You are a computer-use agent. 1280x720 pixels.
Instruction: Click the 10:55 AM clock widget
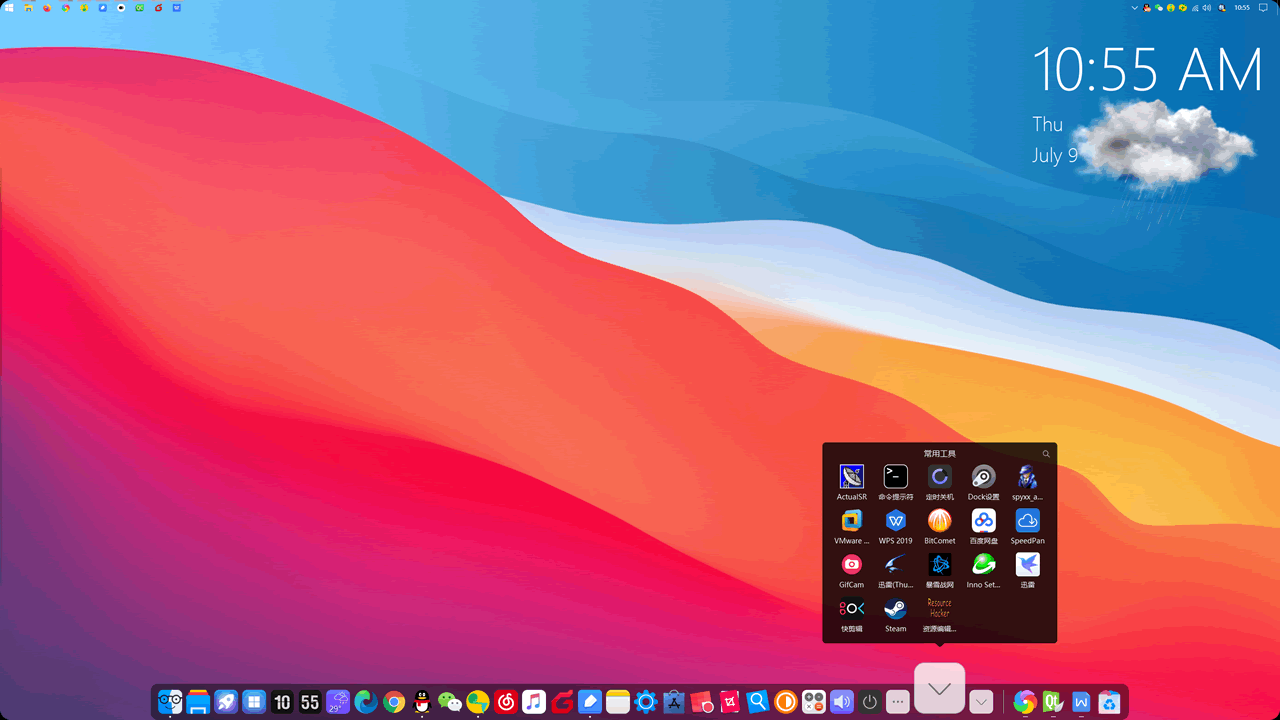pyautogui.click(x=1146, y=72)
